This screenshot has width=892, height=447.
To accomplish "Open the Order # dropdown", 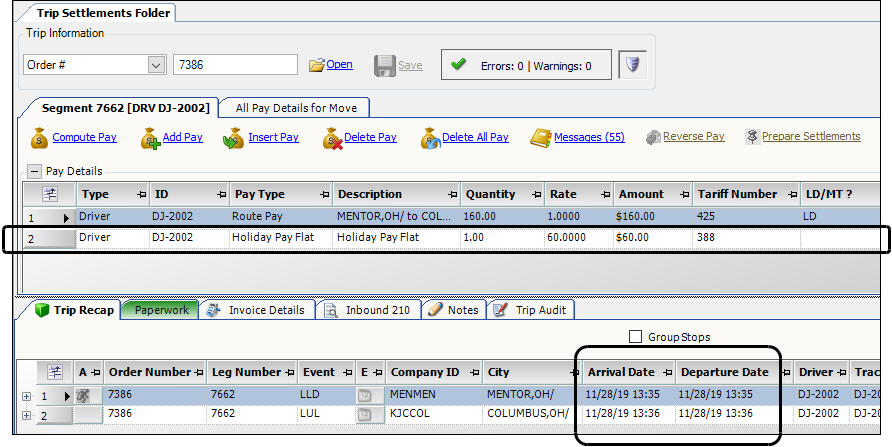I will [x=155, y=65].
